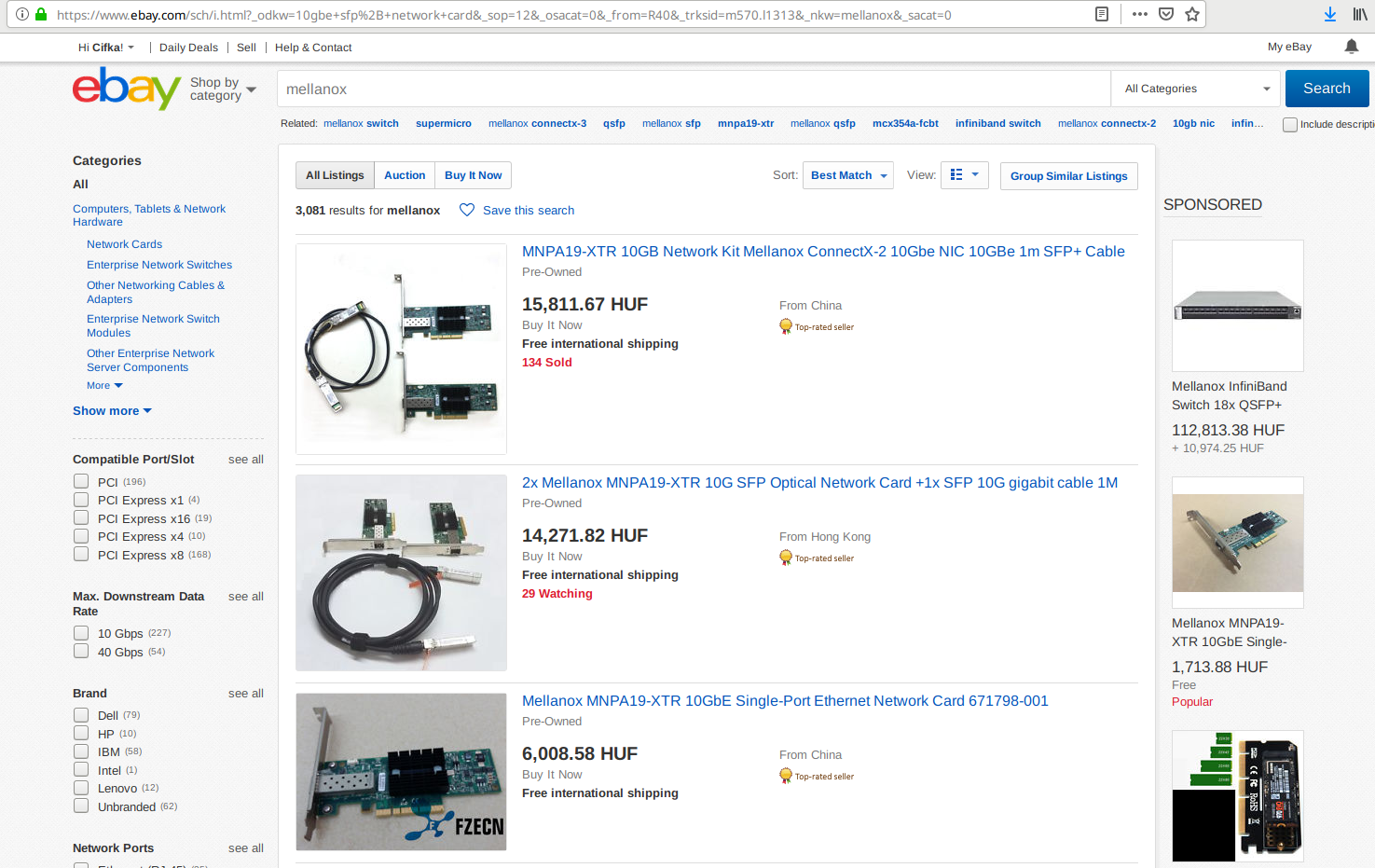Check the PCI Express x8 filter
This screenshot has width=1375, height=868.
pos(81,554)
